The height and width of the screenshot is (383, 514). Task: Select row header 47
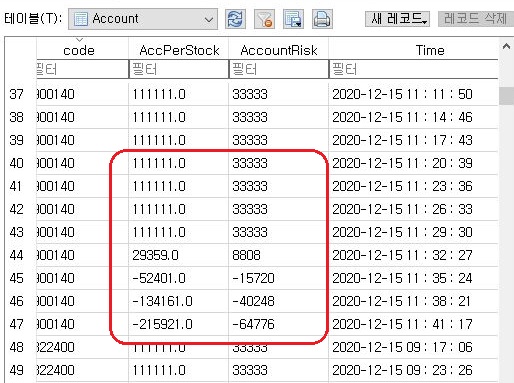17,324
